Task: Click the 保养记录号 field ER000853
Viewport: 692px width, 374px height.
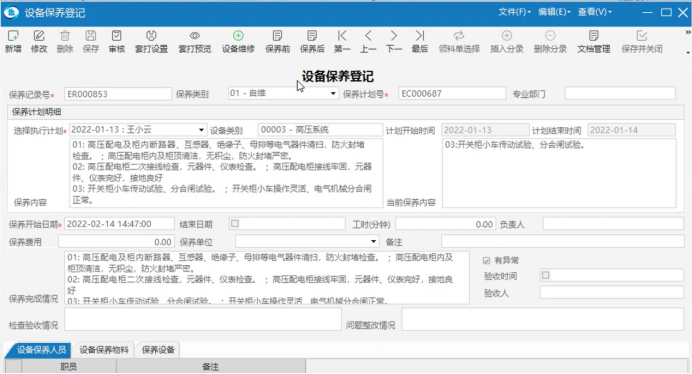Action: [x=118, y=94]
